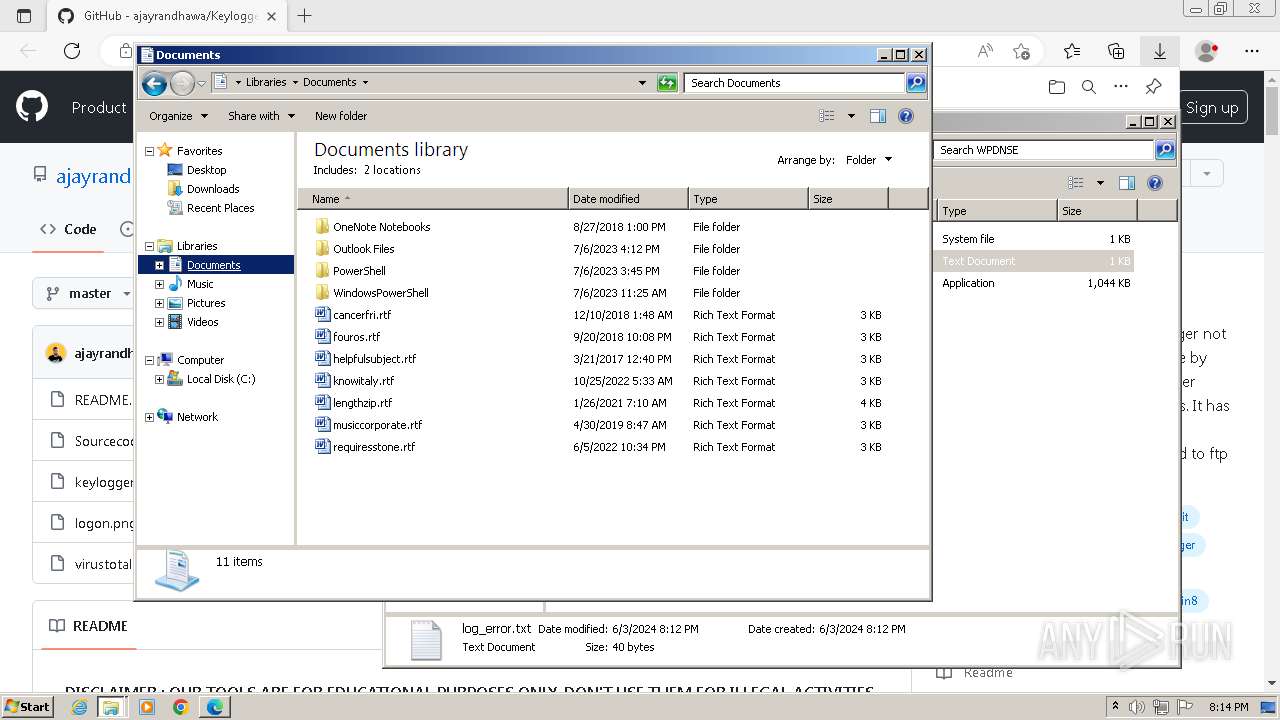1280x720 pixels.
Task: Open the Start menu
Action: tap(28, 707)
